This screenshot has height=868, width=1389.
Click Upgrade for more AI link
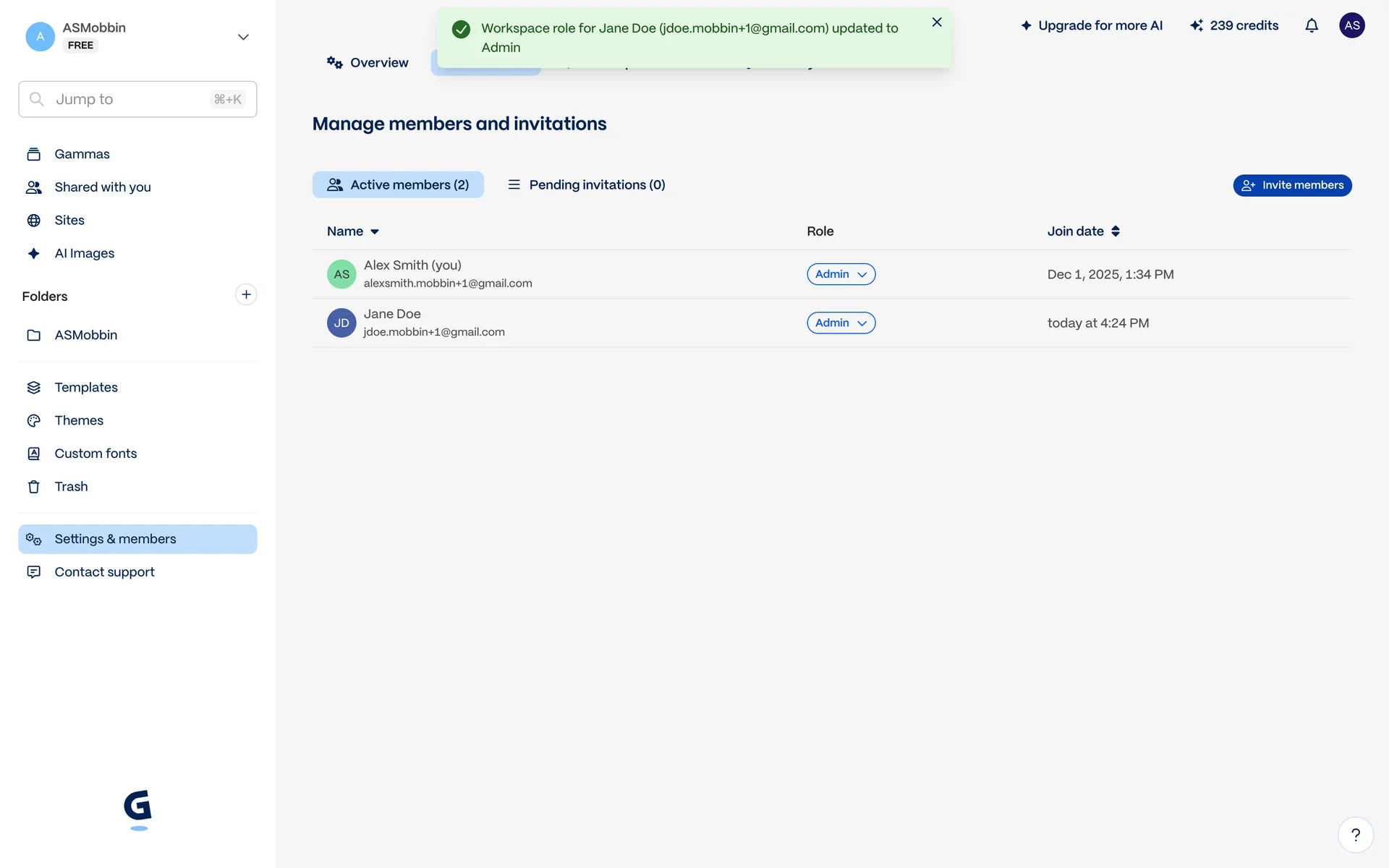pos(1092,26)
